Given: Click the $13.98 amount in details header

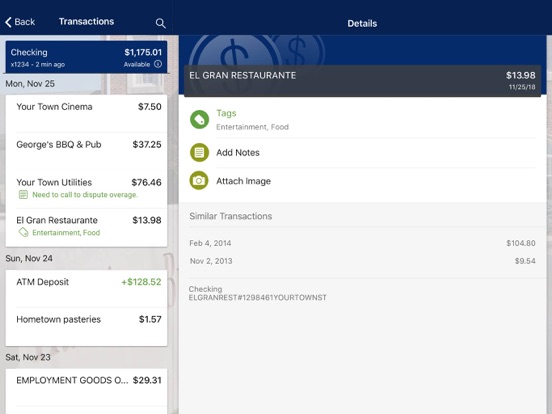Looking at the screenshot, I should coord(521,75).
